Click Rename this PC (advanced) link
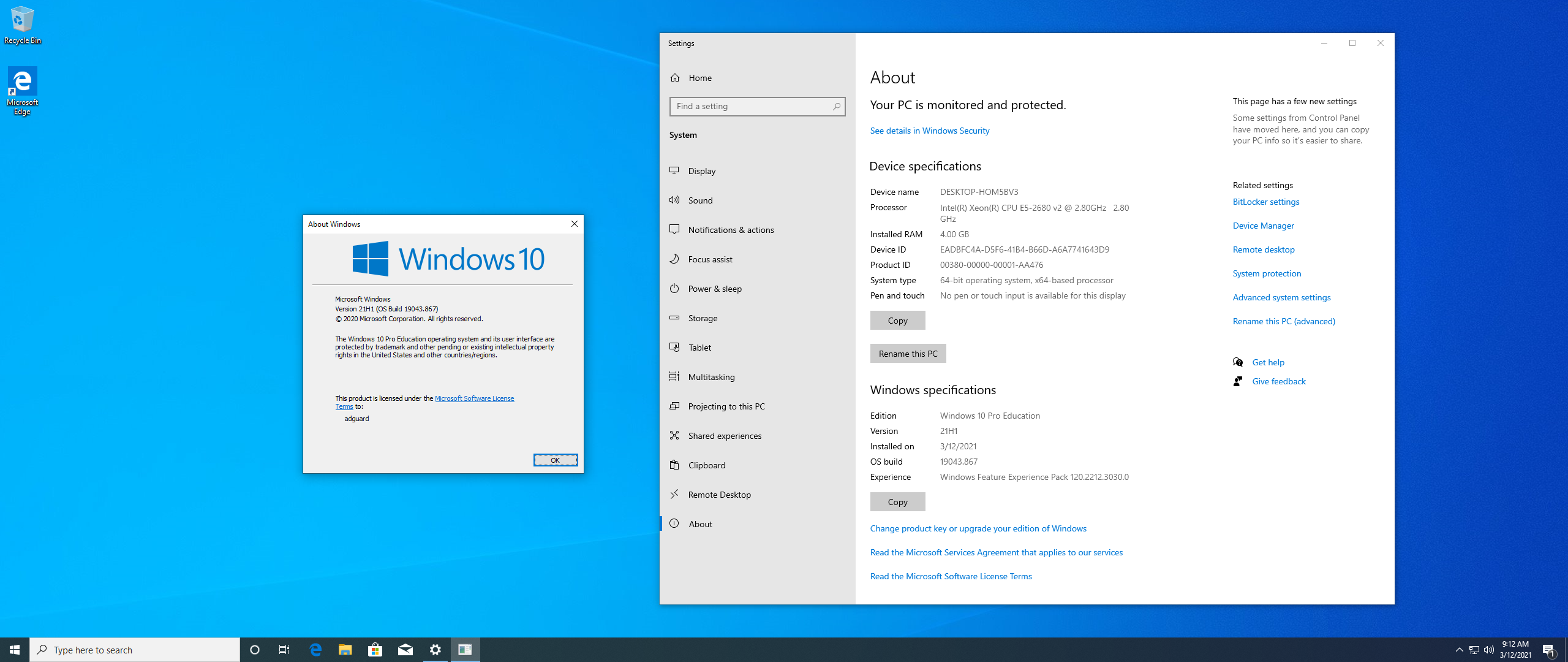Screen dimensions: 1568x662 click(x=1284, y=321)
